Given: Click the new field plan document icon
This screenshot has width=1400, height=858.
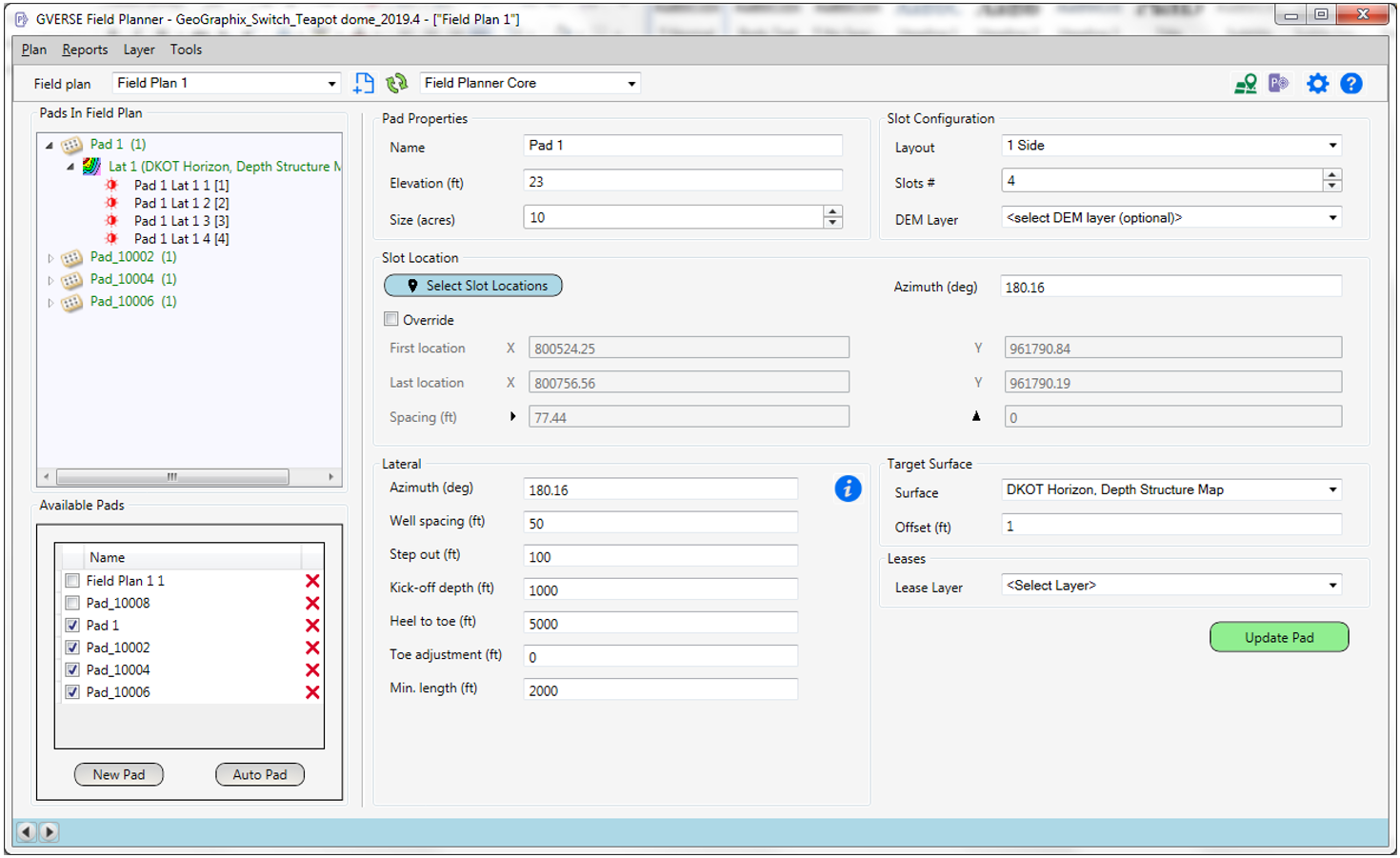Looking at the screenshot, I should (364, 84).
